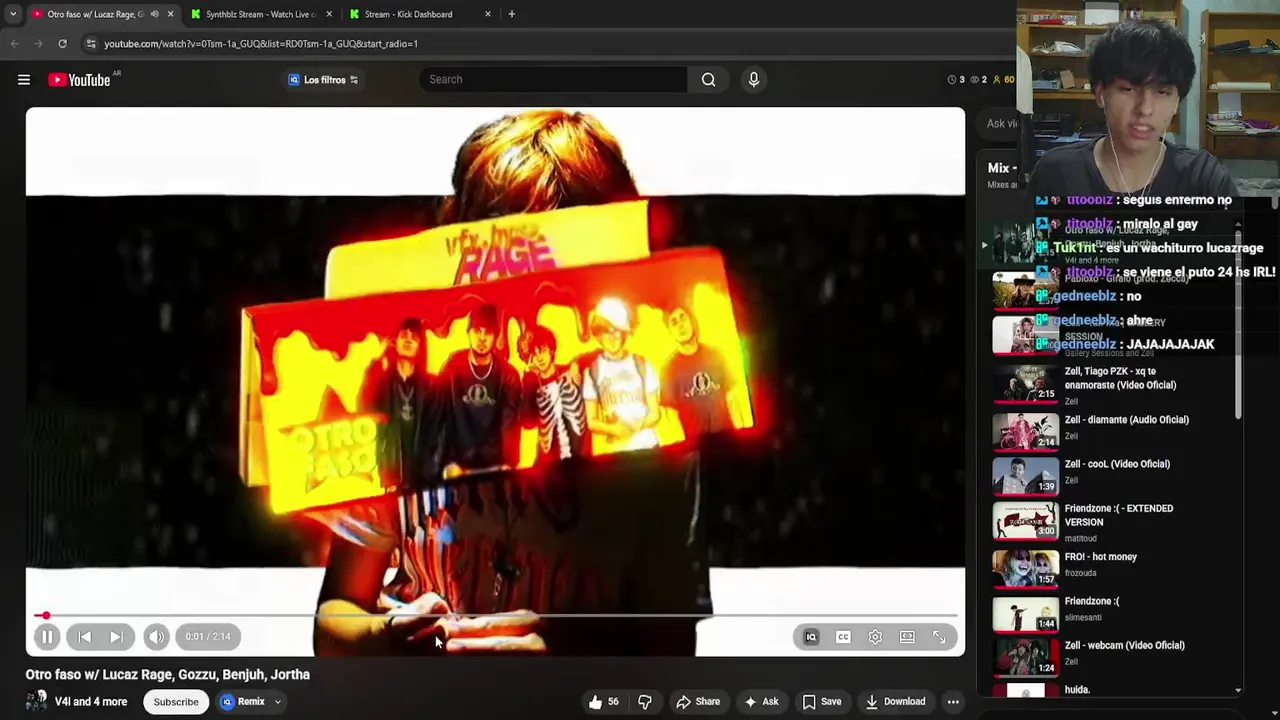This screenshot has height=720, width=1280.
Task: Play 'Friendzone :(' by slimesanti
Action: click(1091, 601)
